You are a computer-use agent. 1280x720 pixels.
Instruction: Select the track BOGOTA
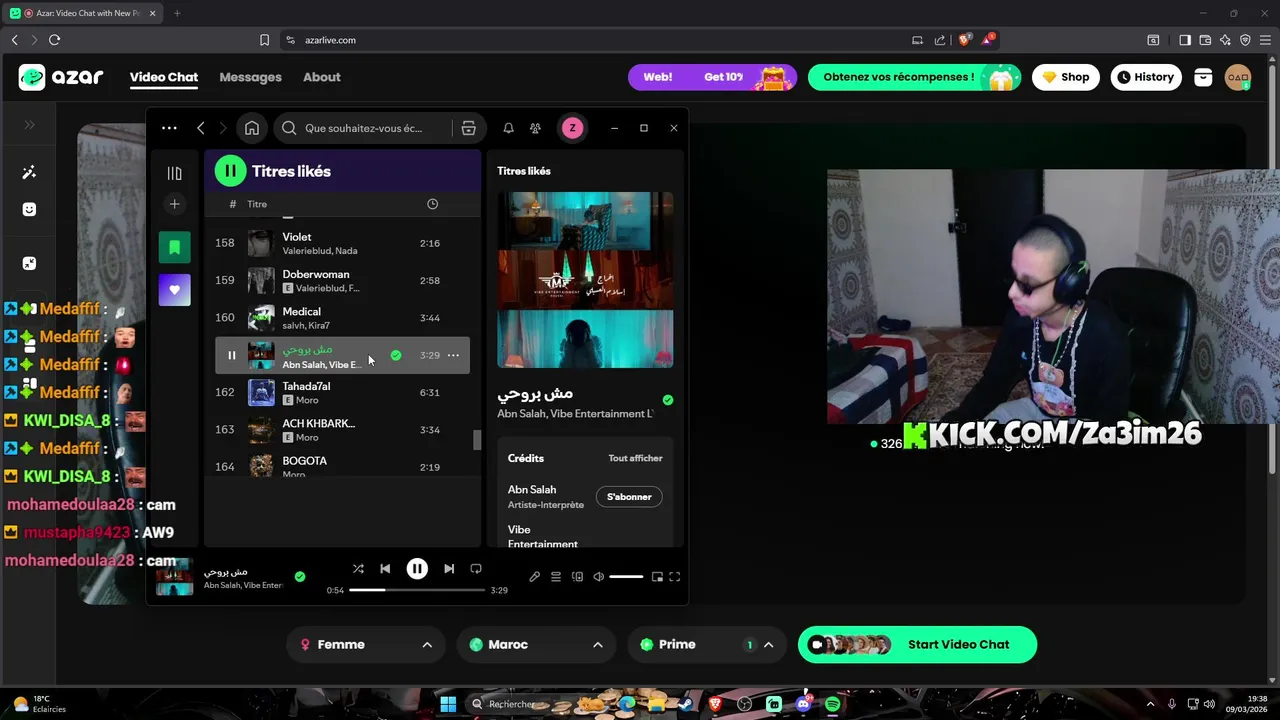click(342, 466)
